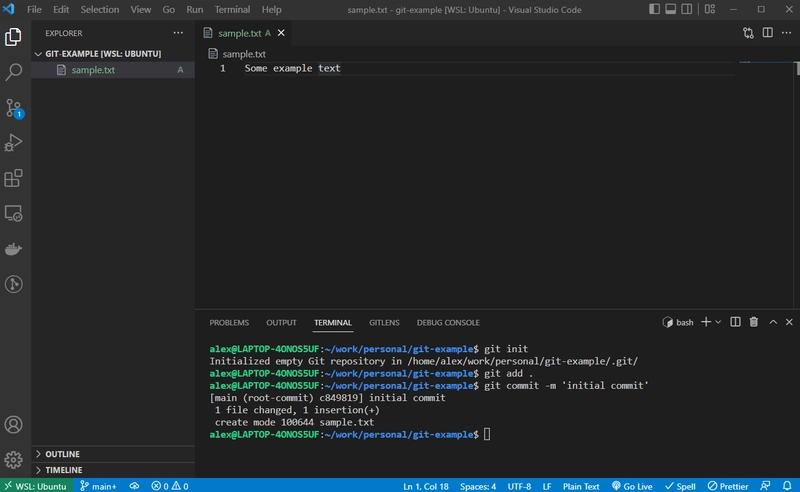Split the terminal panel
Viewport: 800px width, 492px height.
click(x=735, y=322)
